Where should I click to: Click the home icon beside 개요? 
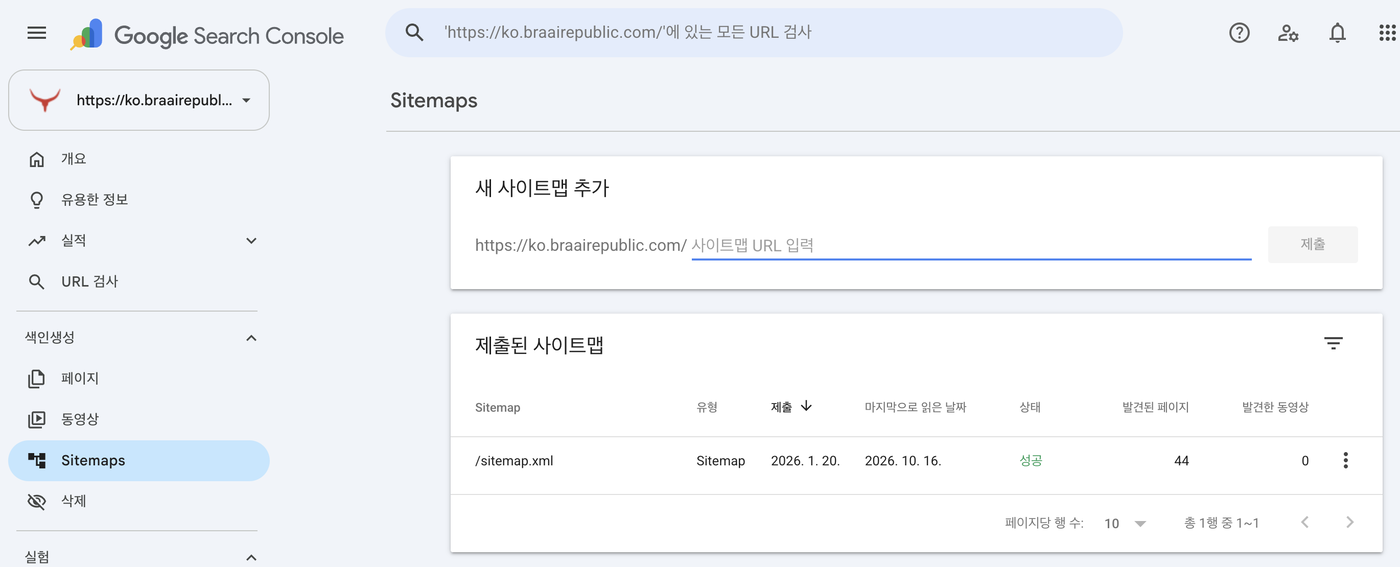click(x=37, y=159)
